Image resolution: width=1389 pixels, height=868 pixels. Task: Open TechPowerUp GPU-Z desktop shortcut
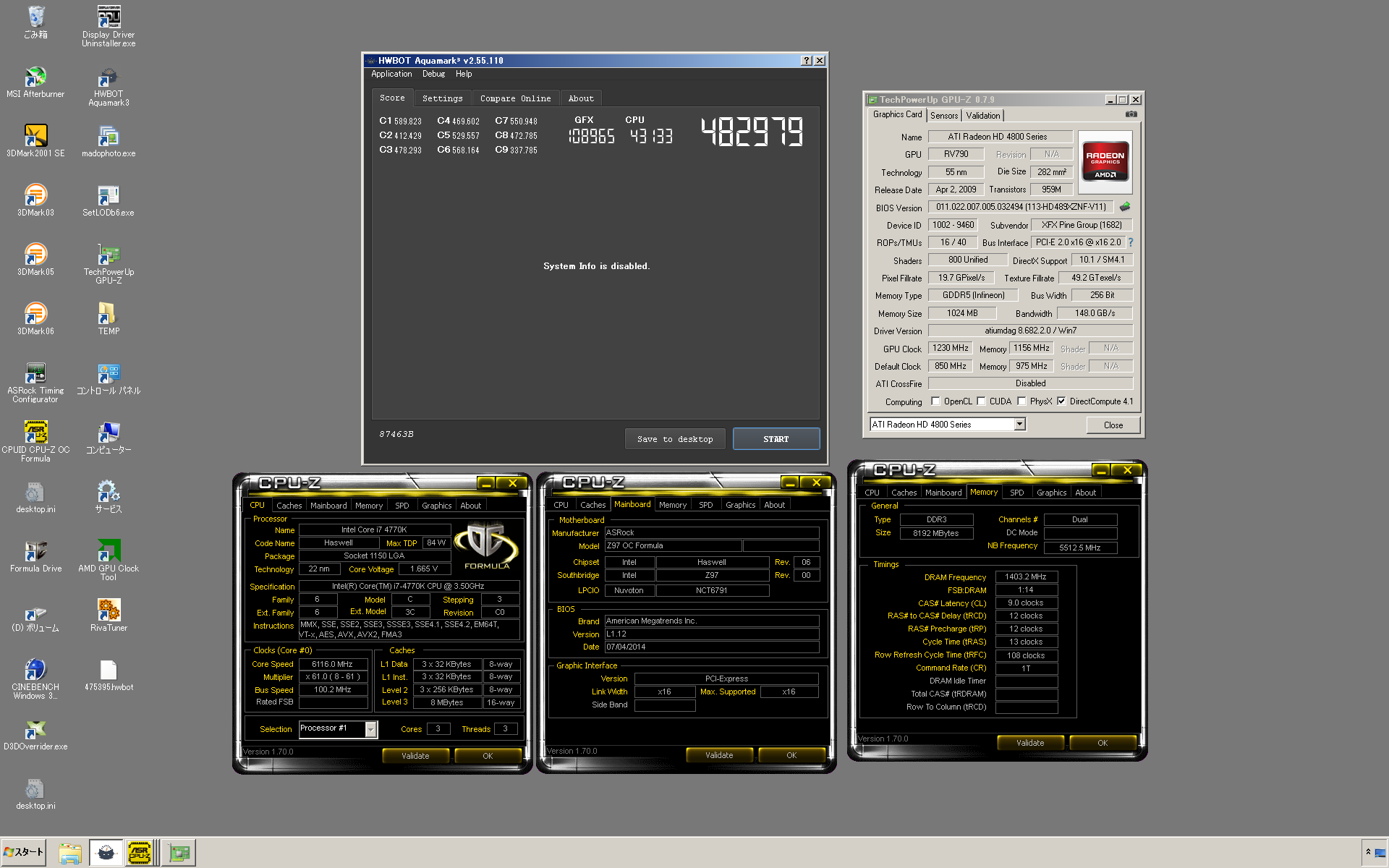(109, 264)
